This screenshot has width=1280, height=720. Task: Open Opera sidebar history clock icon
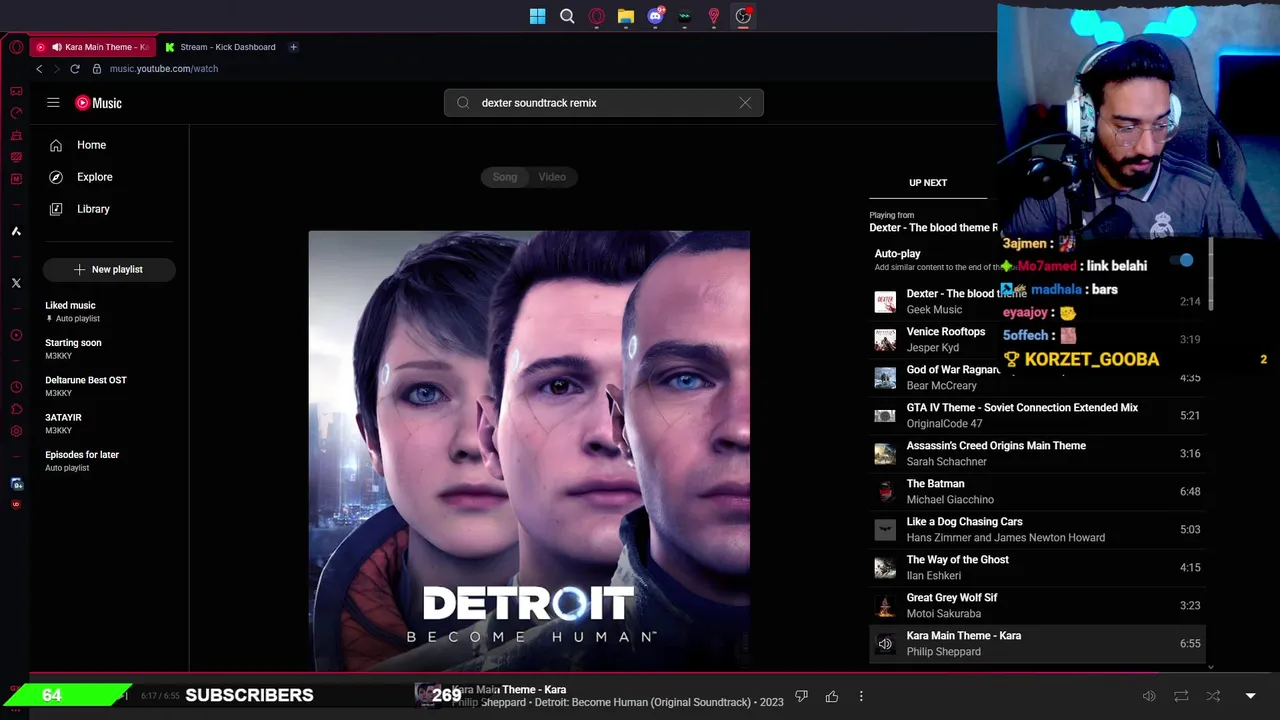tap(16, 387)
